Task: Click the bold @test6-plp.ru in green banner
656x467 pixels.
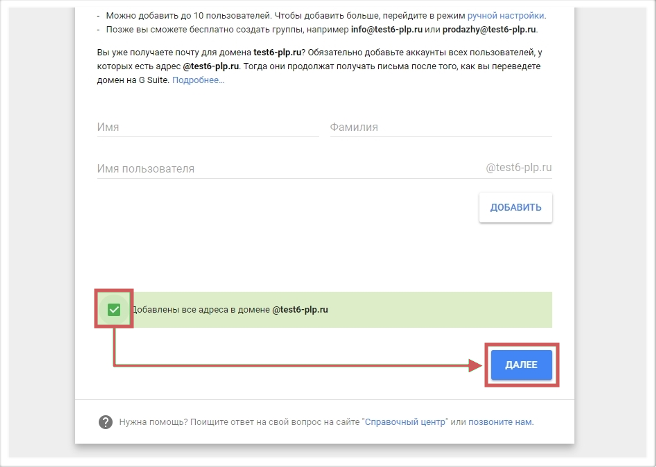Action: (x=300, y=310)
